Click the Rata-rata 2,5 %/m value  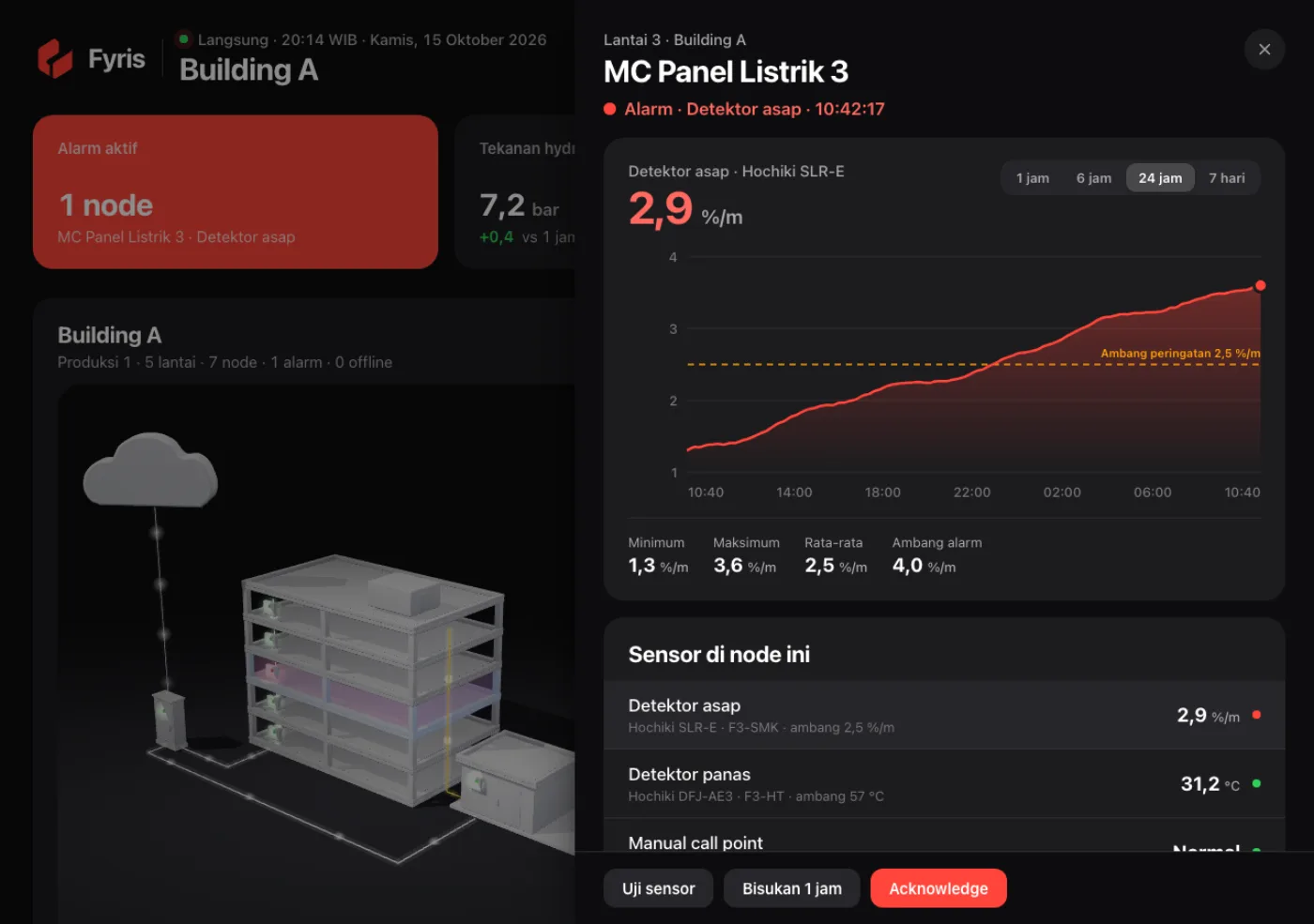pyautogui.click(x=835, y=566)
